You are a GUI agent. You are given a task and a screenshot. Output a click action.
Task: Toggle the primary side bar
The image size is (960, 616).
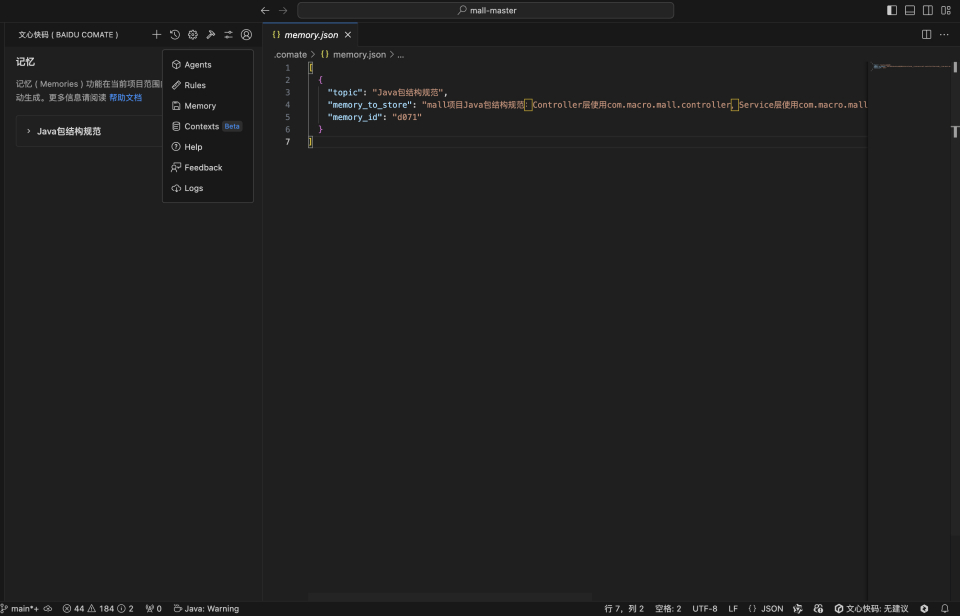(x=892, y=10)
